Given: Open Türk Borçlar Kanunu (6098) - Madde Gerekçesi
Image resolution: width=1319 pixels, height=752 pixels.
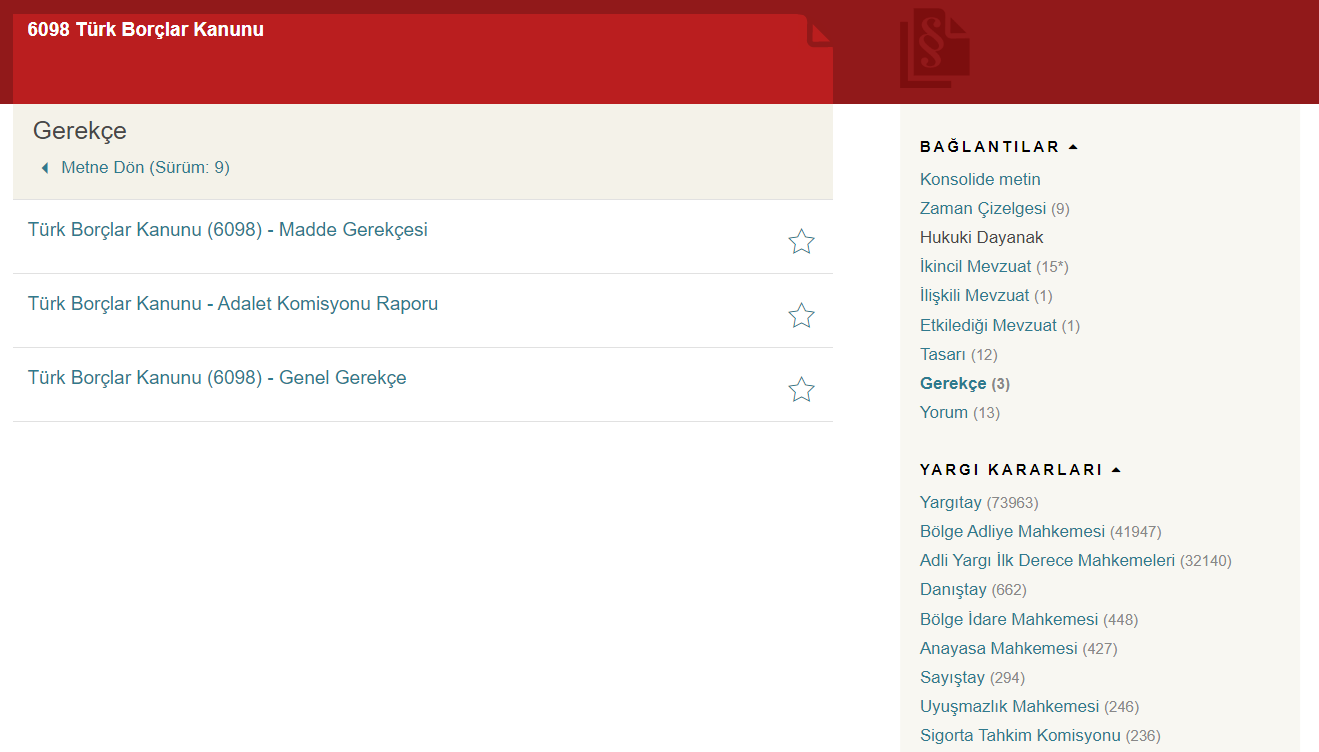Looking at the screenshot, I should coord(227,230).
